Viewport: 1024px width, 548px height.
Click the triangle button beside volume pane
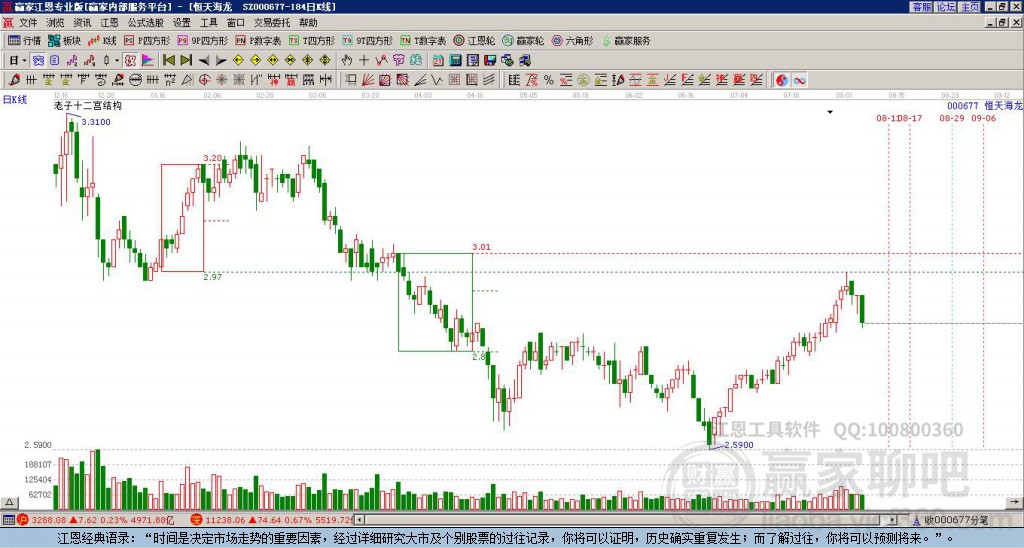tap(9, 502)
